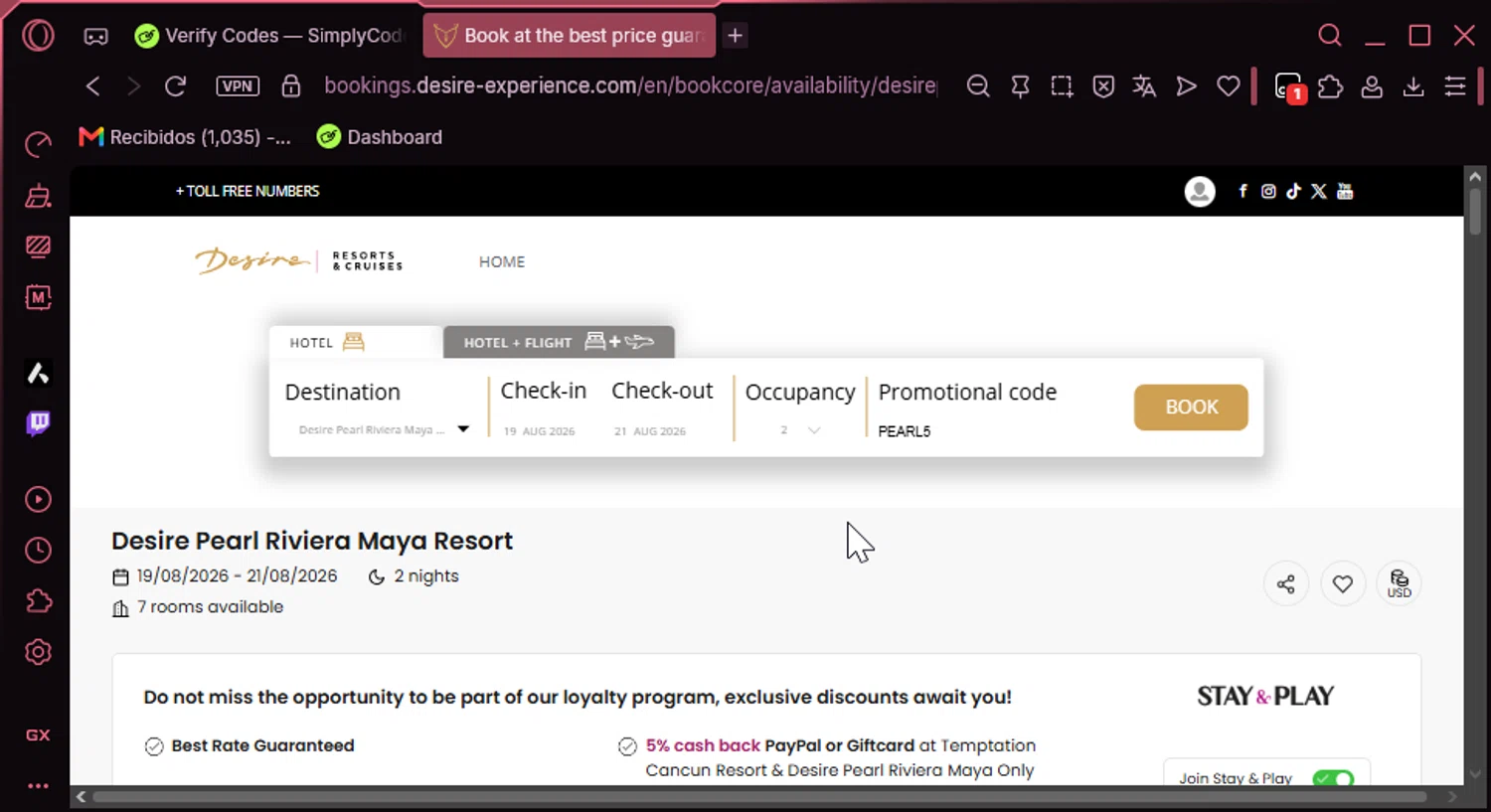Click the GX label in sidebar
Screen dimensions: 1491x812
pos(38,735)
